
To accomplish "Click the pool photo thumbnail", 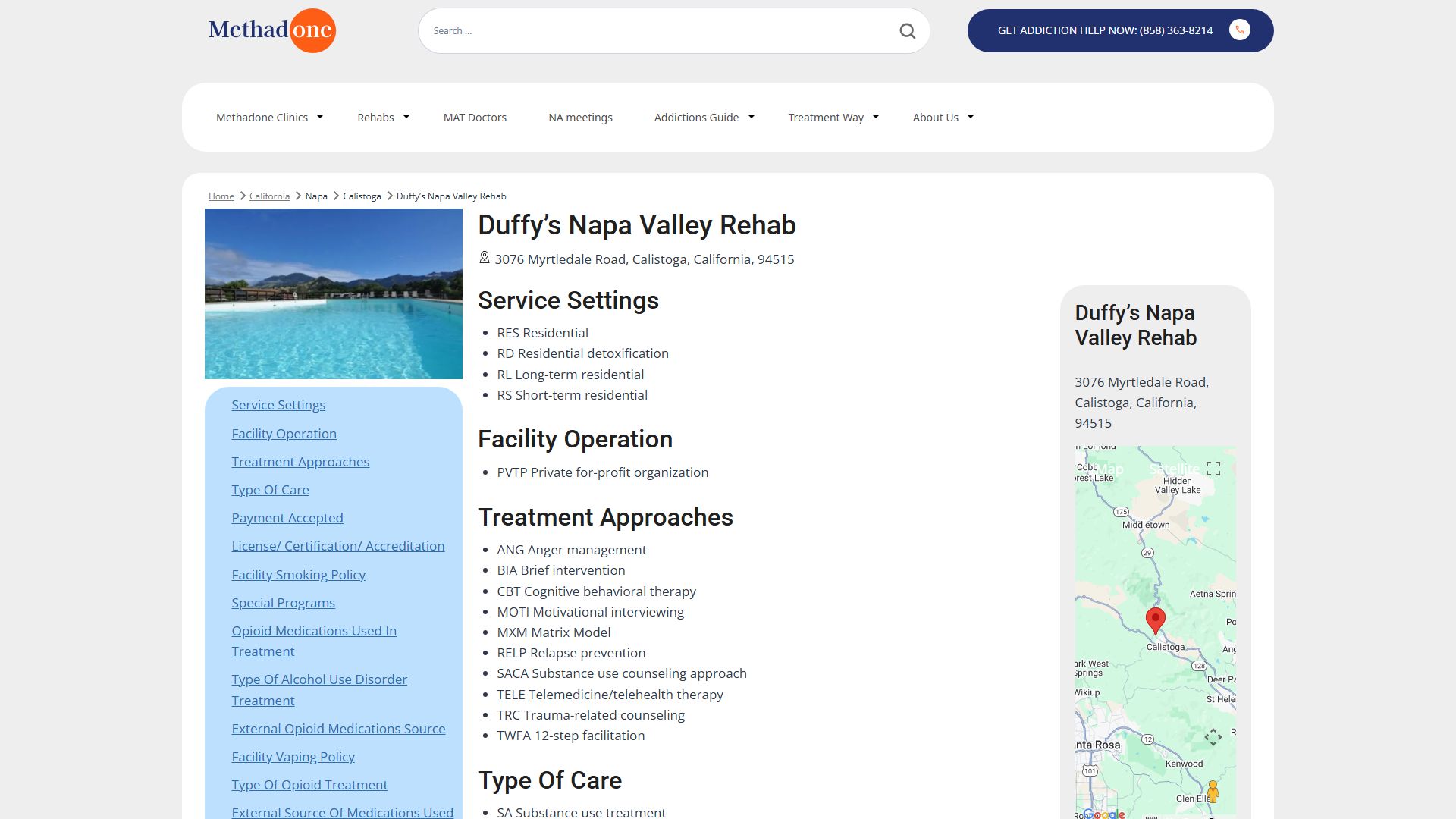I will click(x=334, y=294).
